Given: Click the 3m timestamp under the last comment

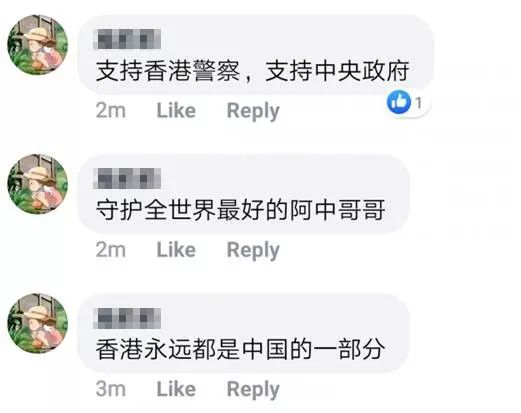Looking at the screenshot, I should (111, 389).
